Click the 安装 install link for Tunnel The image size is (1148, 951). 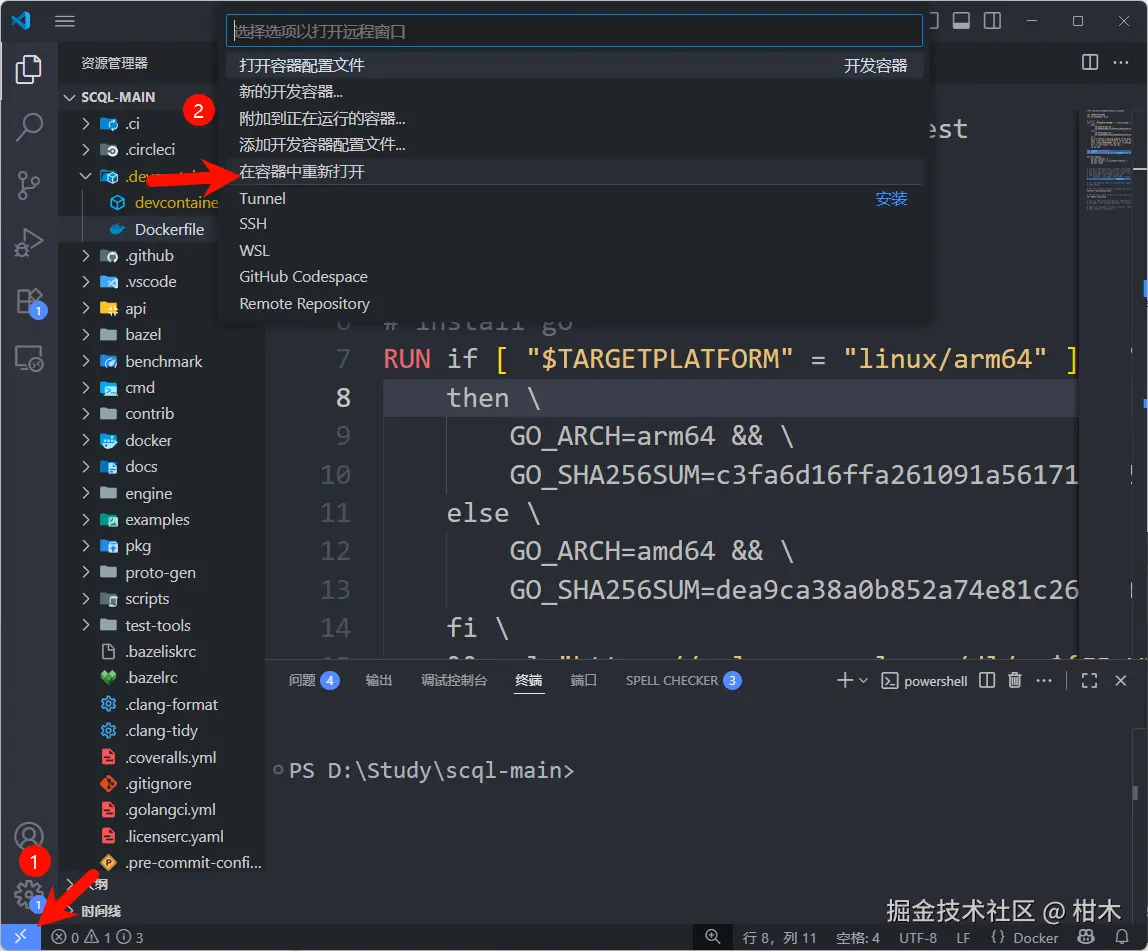[891, 198]
